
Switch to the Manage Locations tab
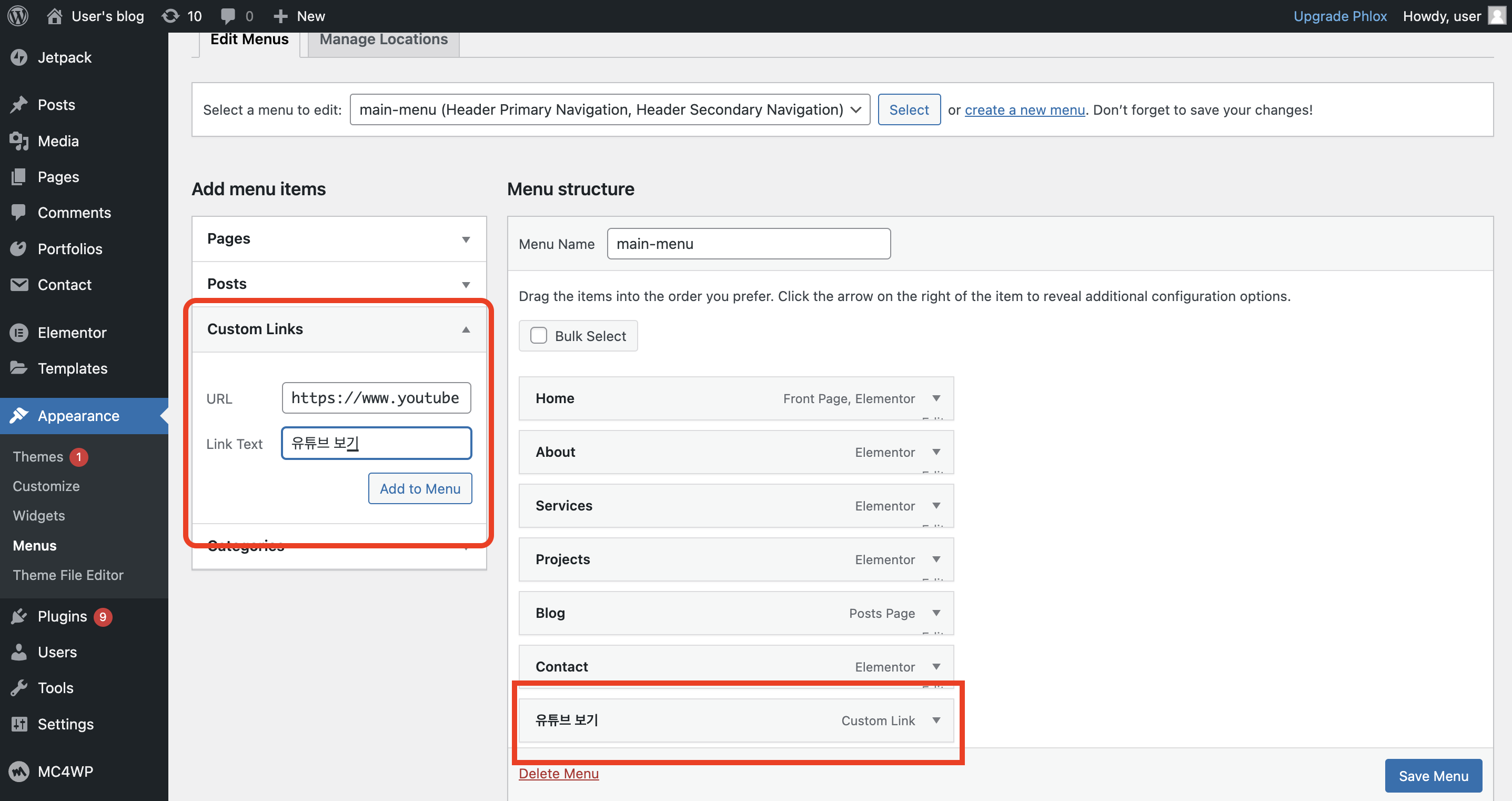point(384,40)
